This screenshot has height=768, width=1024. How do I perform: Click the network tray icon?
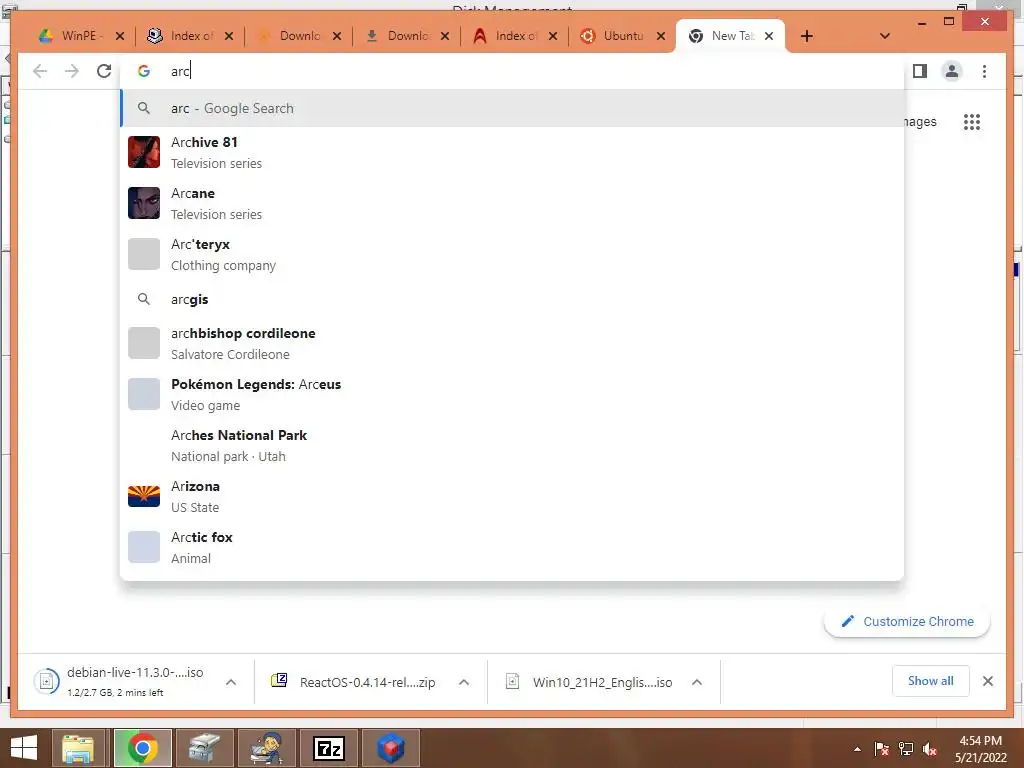pos(906,749)
